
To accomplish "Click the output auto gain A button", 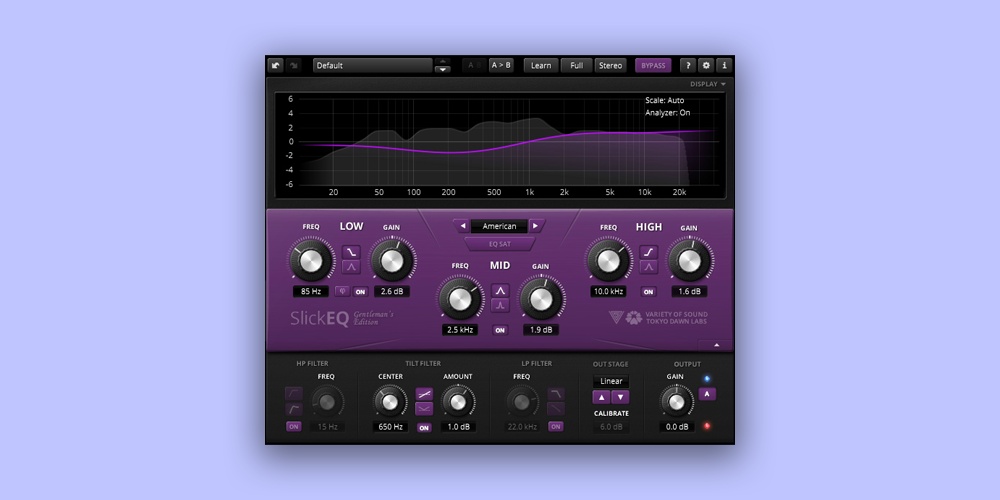I will (x=707, y=394).
